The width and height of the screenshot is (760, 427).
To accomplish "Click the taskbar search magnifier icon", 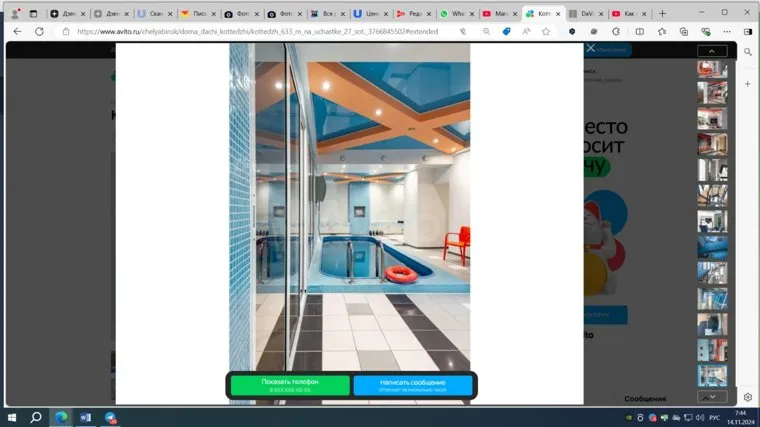I will point(36,416).
